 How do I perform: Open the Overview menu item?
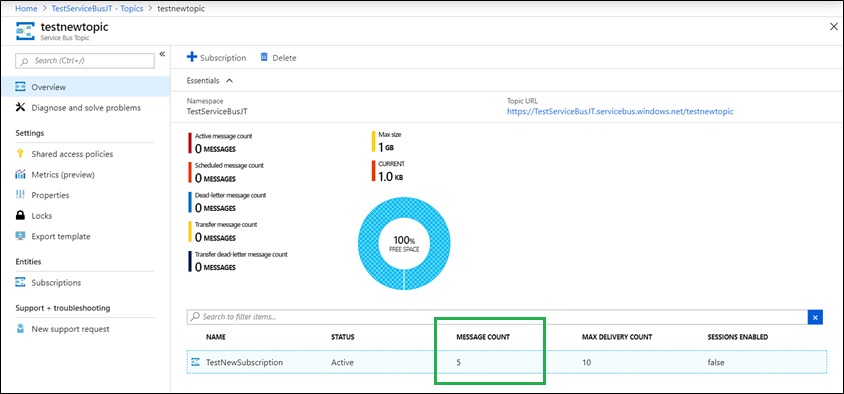[x=85, y=87]
